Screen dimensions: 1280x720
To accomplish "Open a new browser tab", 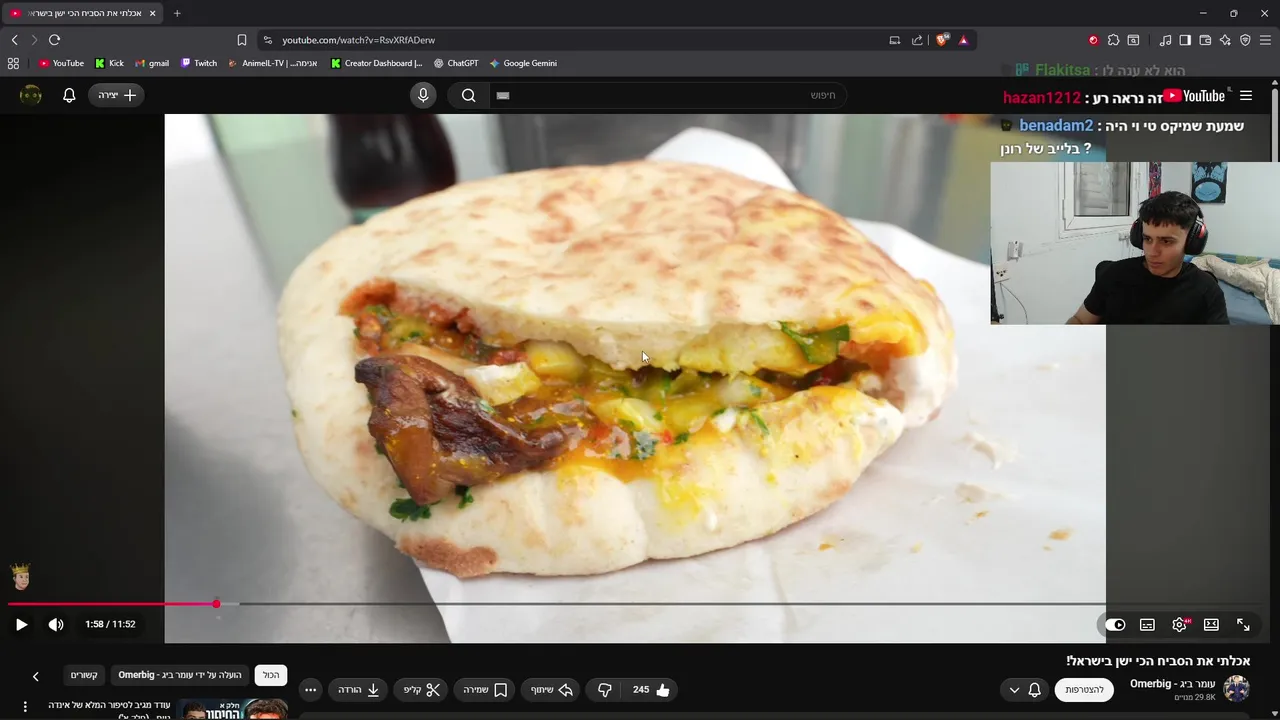I will (177, 13).
